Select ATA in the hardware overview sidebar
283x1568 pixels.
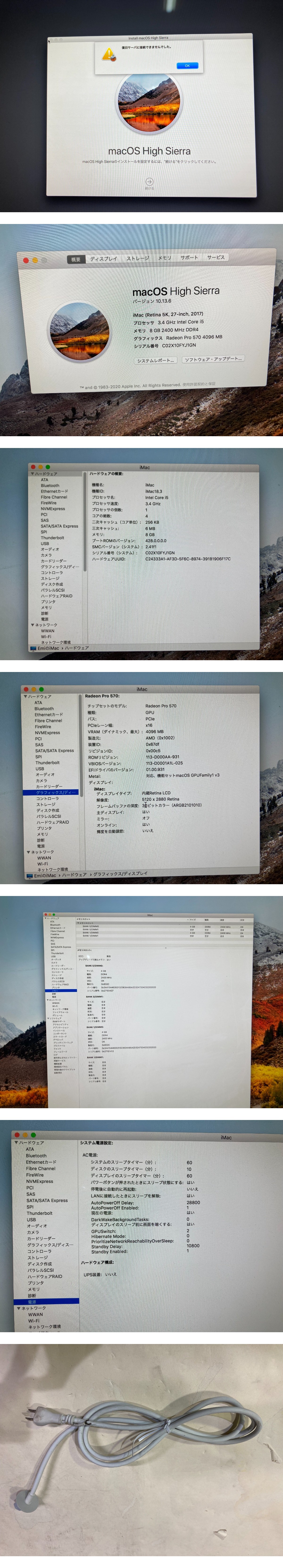click(x=44, y=480)
